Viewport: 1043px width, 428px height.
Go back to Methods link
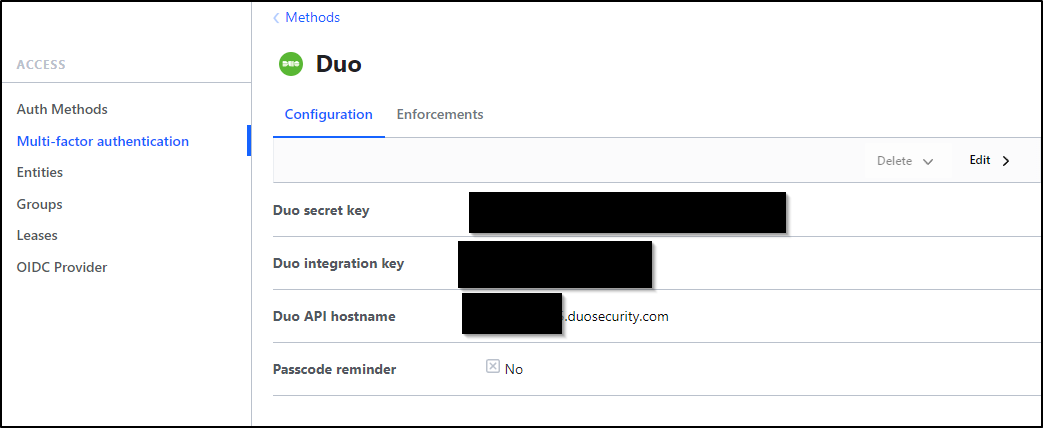[x=312, y=17]
